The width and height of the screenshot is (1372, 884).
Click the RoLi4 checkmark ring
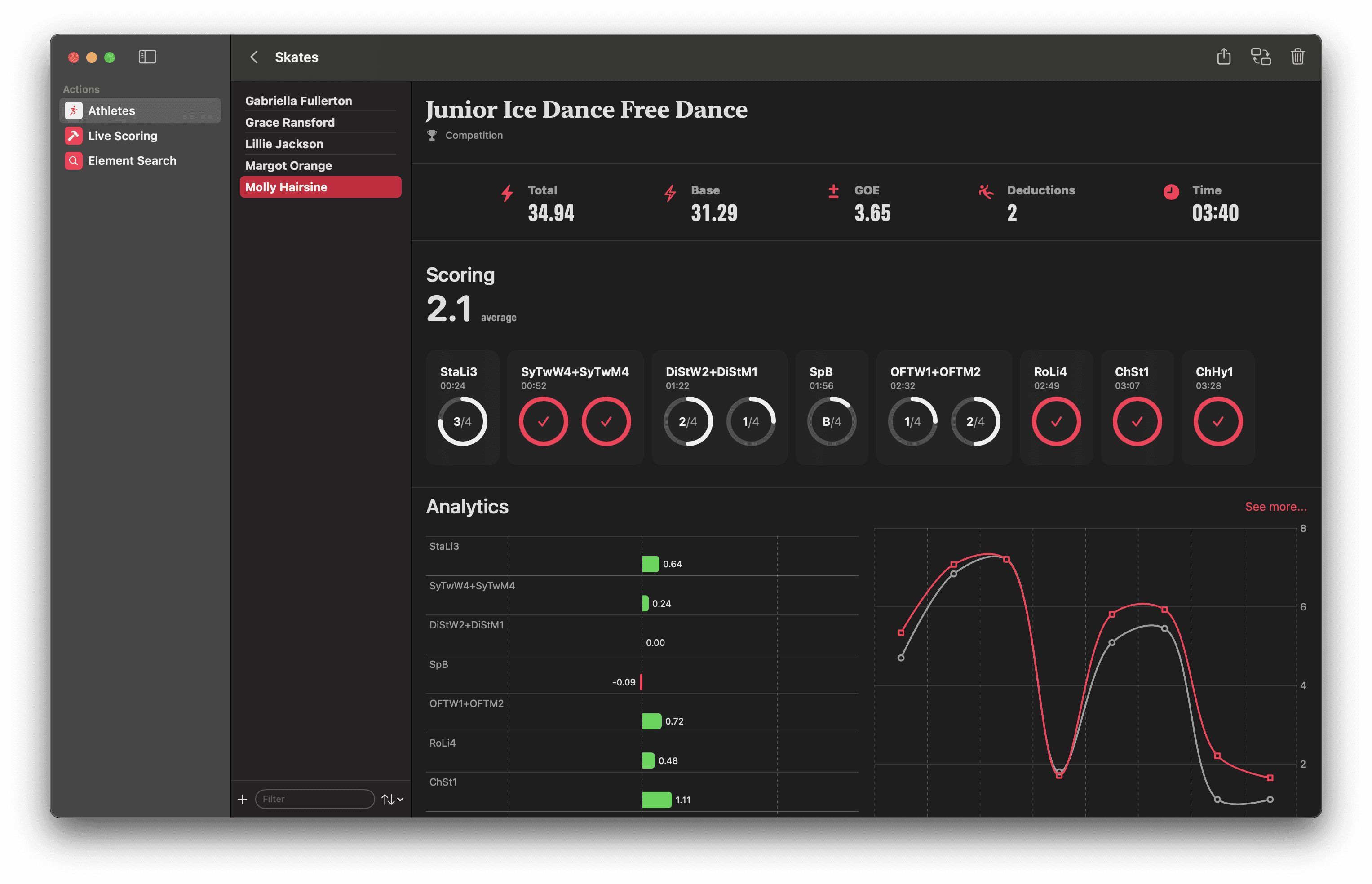coord(1056,422)
